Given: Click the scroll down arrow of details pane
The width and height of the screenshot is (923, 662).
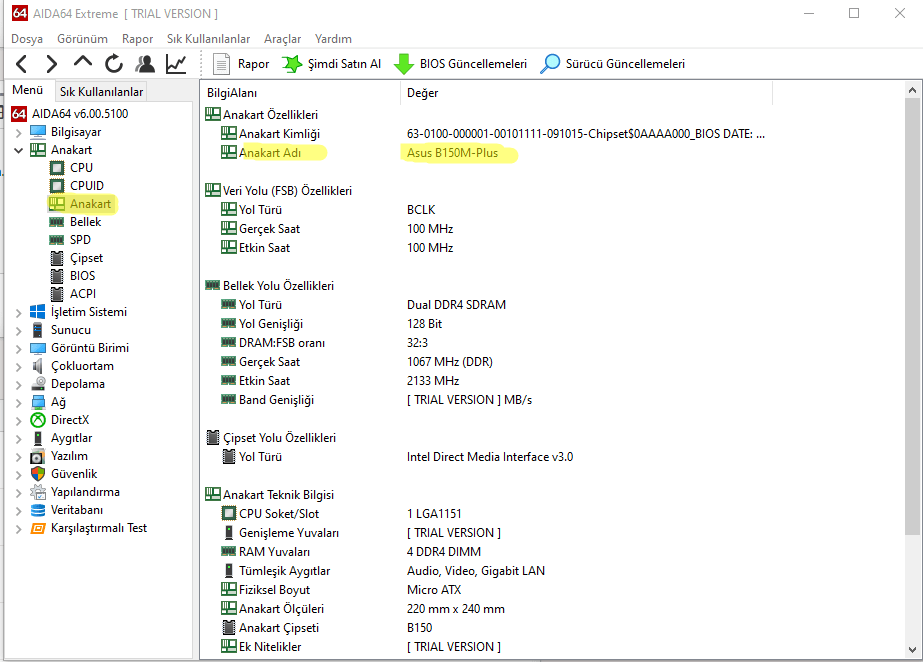Looking at the screenshot, I should [x=912, y=650].
